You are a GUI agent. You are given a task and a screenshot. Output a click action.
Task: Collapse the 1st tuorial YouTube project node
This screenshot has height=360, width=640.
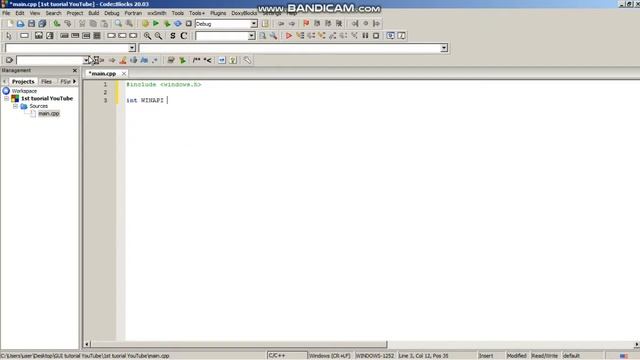[7, 98]
